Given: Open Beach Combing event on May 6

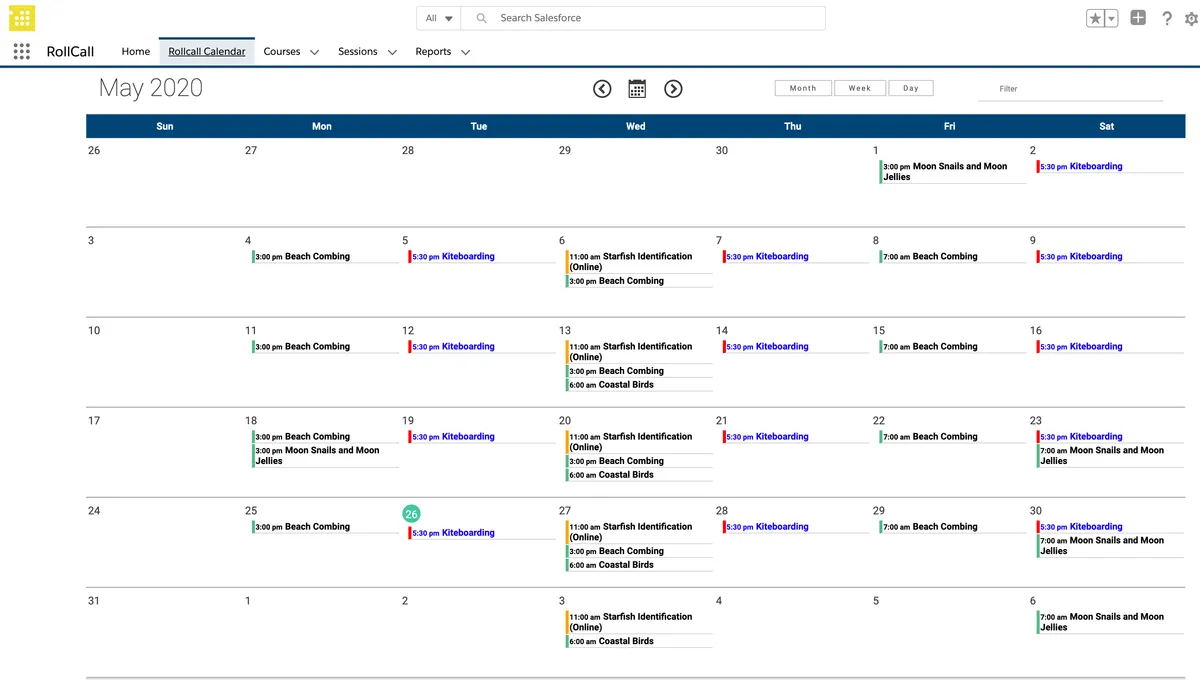Looking at the screenshot, I should (639, 281).
